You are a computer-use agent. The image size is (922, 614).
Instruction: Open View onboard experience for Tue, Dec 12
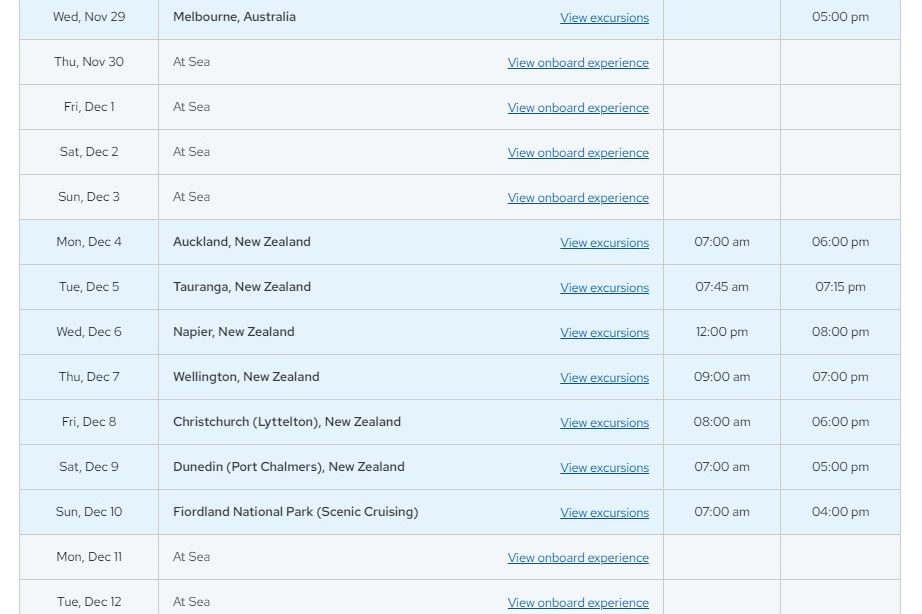(x=578, y=603)
